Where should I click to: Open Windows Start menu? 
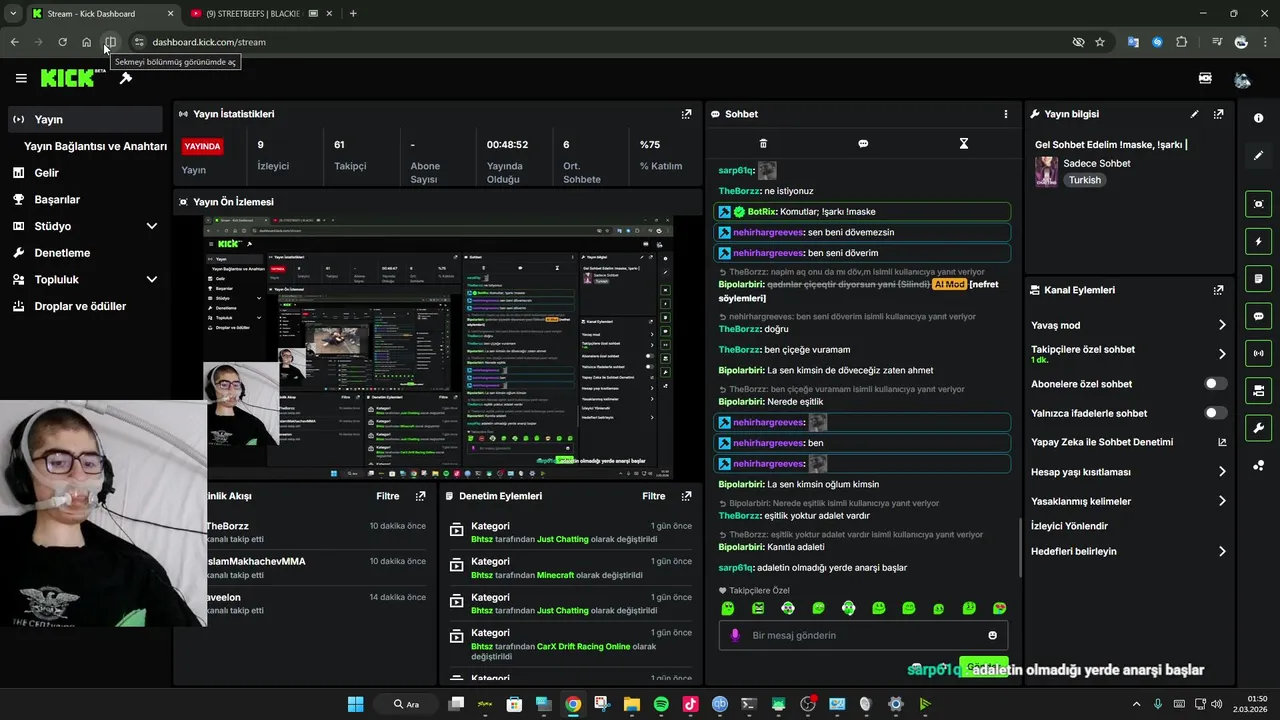click(x=355, y=704)
